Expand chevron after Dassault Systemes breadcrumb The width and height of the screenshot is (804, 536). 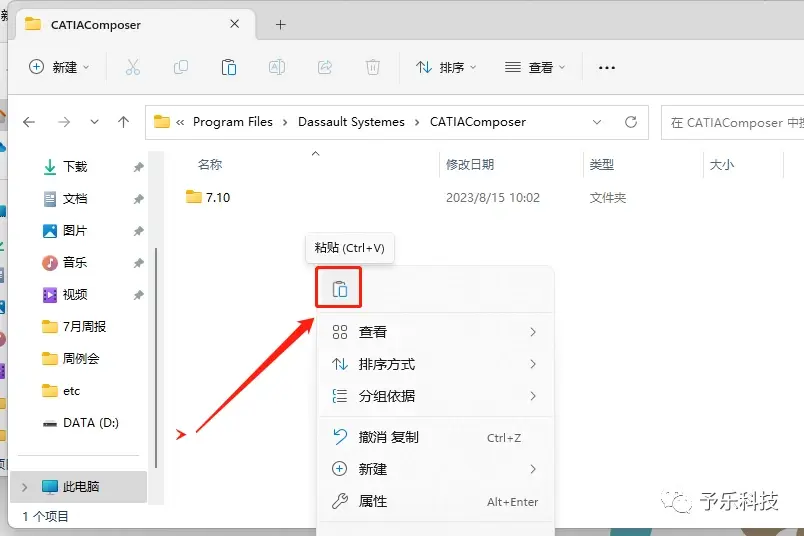tap(417, 122)
